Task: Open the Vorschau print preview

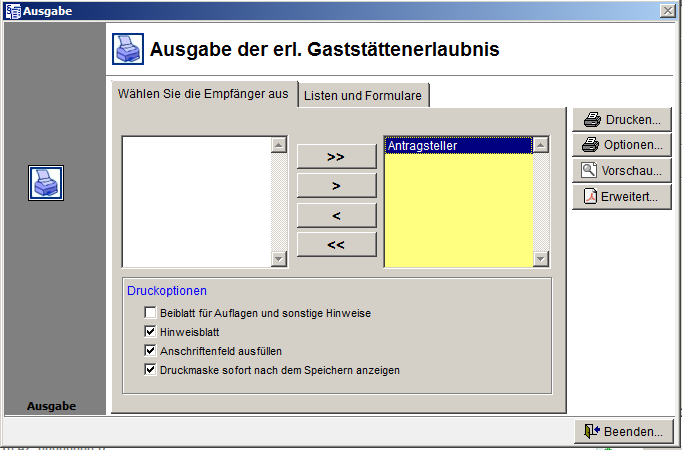Action: 621,171
